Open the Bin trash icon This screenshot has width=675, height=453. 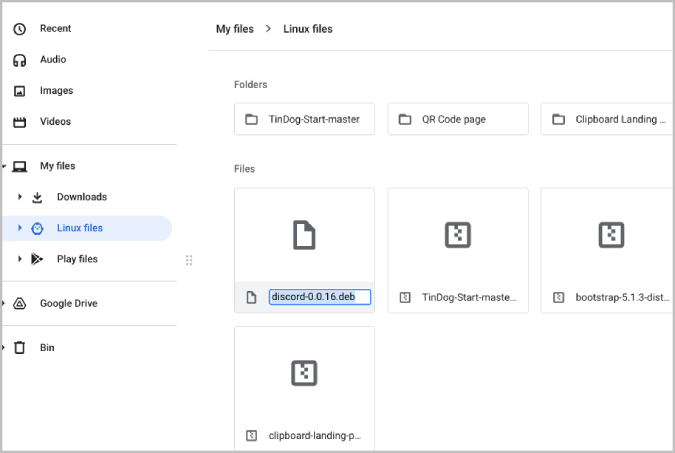tap(19, 348)
